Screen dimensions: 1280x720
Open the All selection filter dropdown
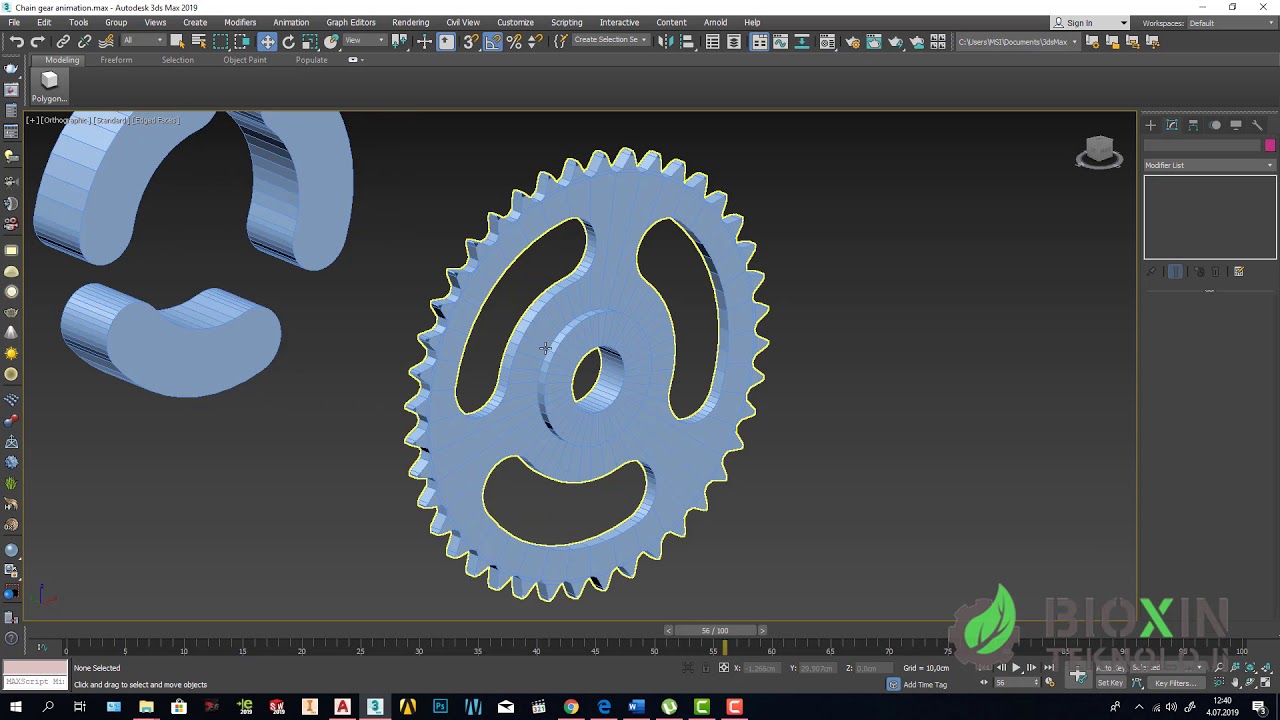coord(142,40)
